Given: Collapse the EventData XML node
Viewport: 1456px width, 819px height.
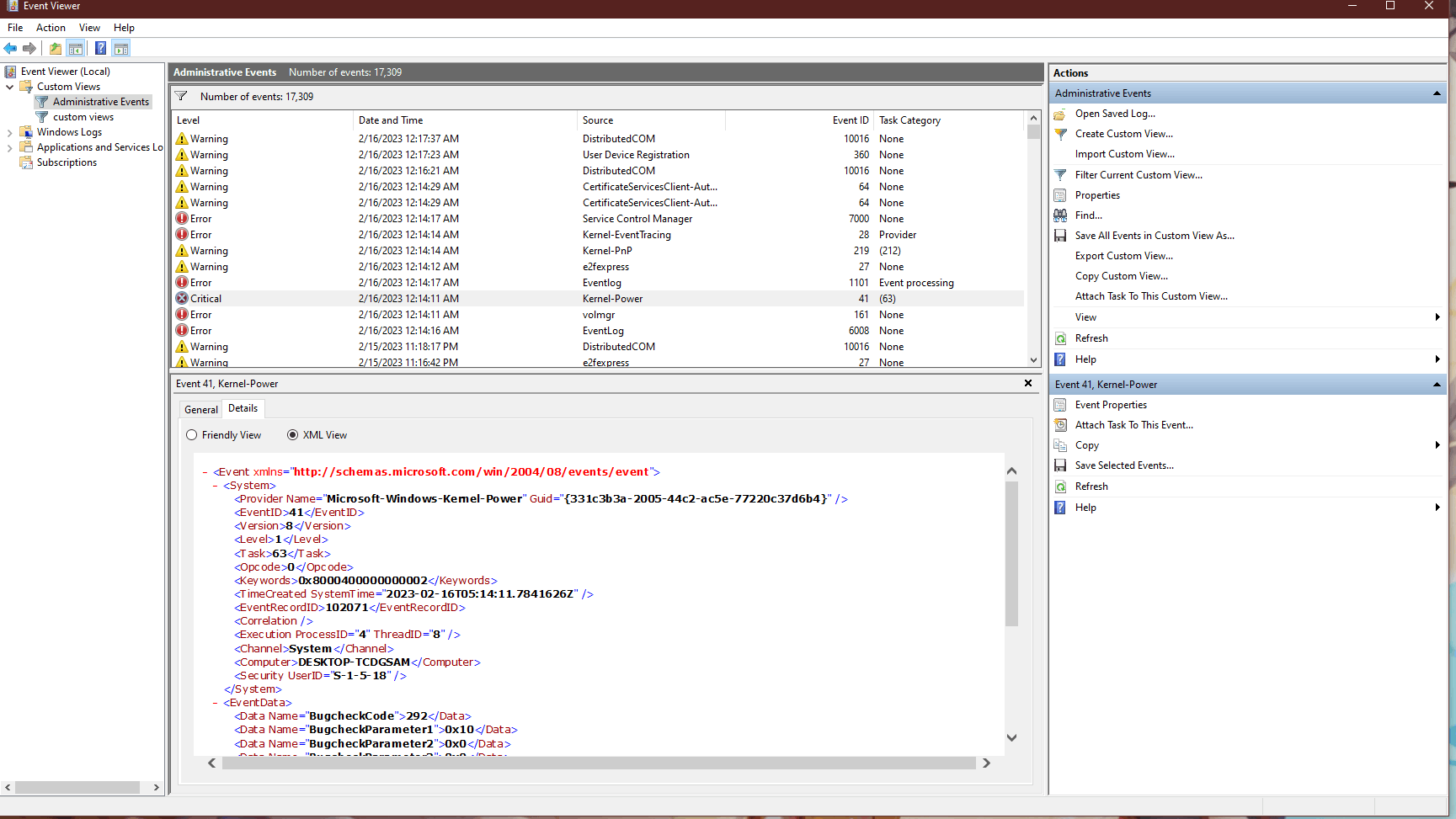Looking at the screenshot, I should pos(216,703).
